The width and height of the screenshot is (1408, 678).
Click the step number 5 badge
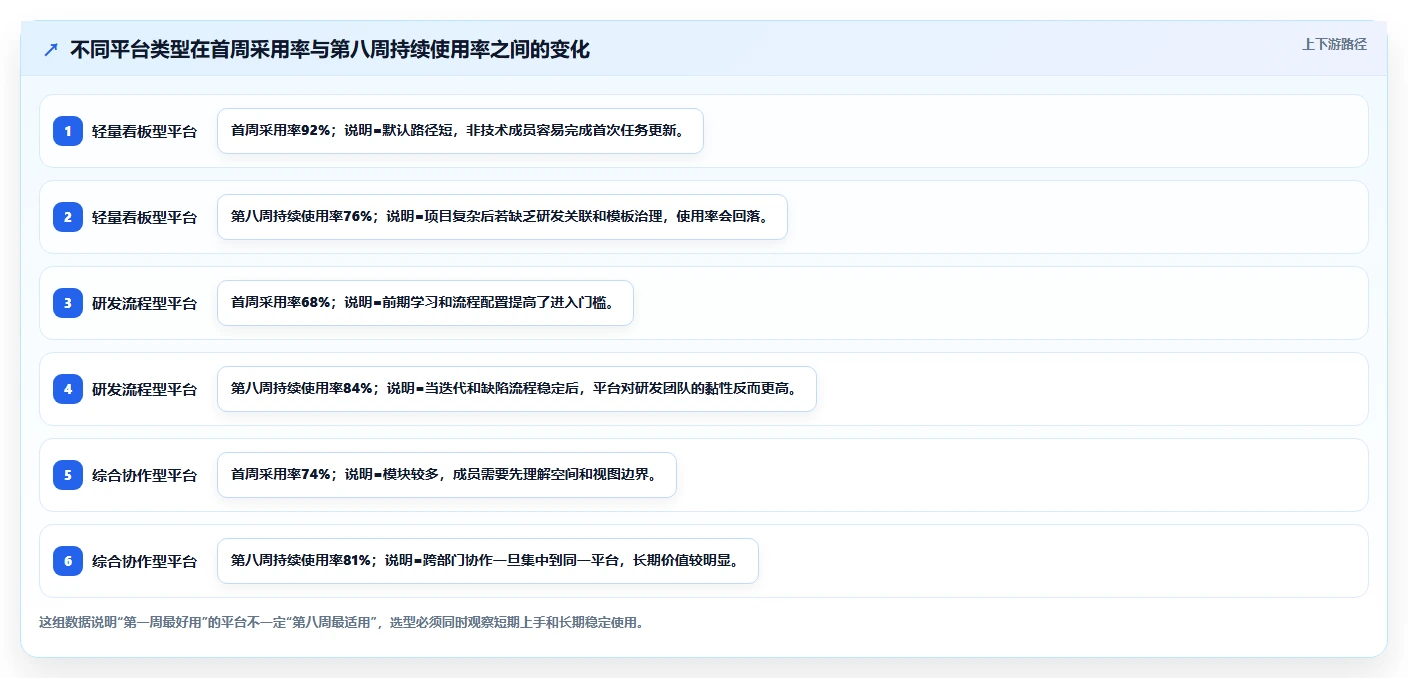68,475
